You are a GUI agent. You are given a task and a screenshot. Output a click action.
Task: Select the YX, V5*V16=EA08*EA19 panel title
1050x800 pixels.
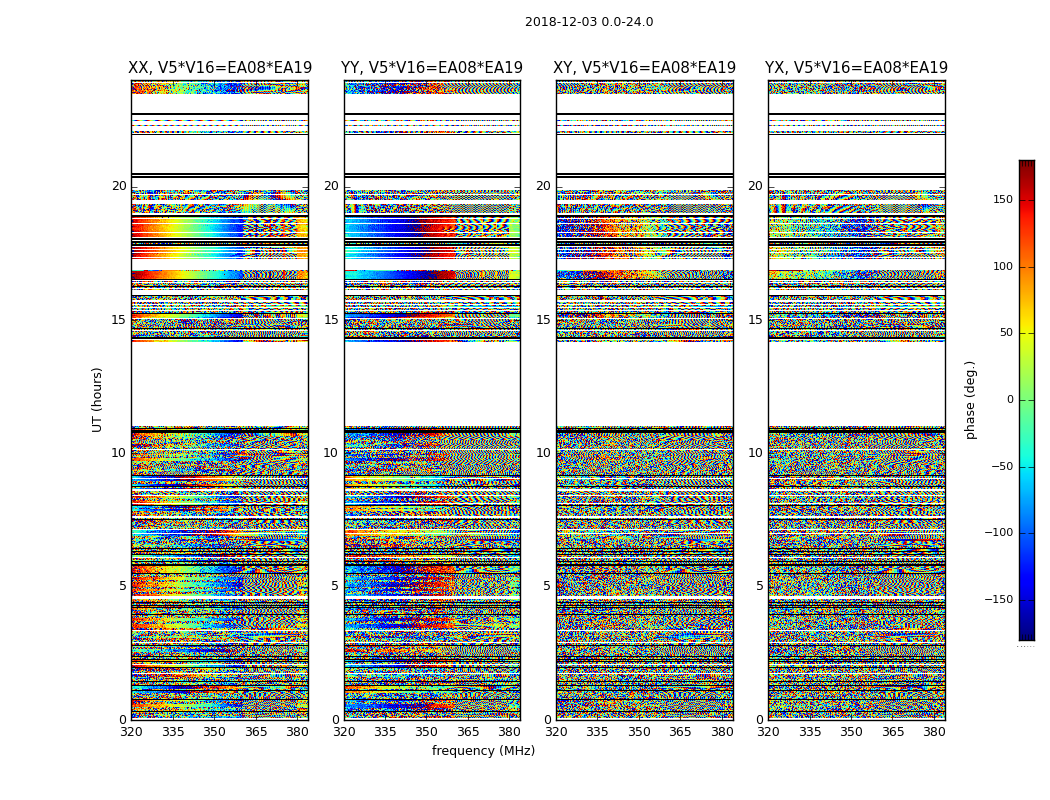856,68
